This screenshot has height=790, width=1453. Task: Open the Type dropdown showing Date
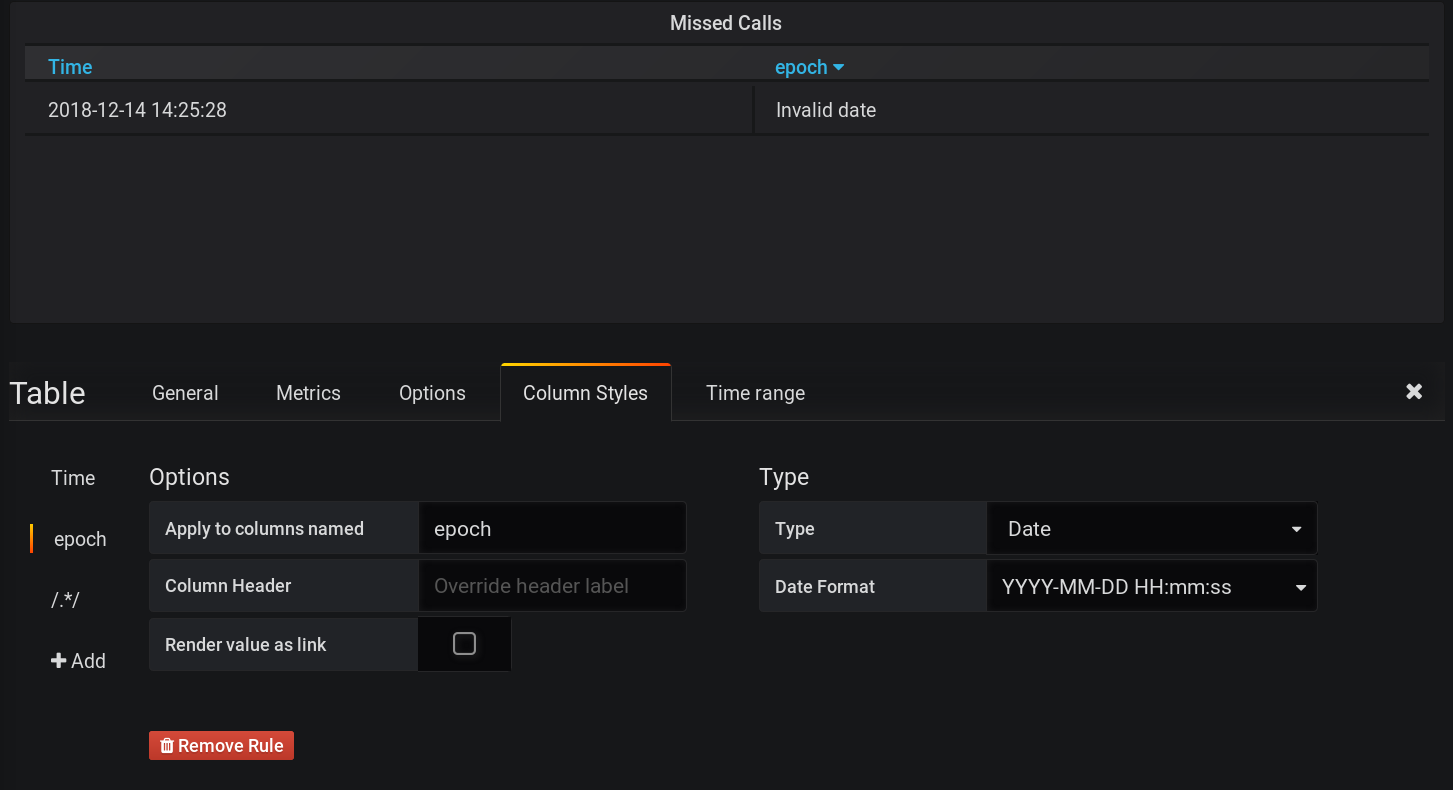[x=1150, y=528]
